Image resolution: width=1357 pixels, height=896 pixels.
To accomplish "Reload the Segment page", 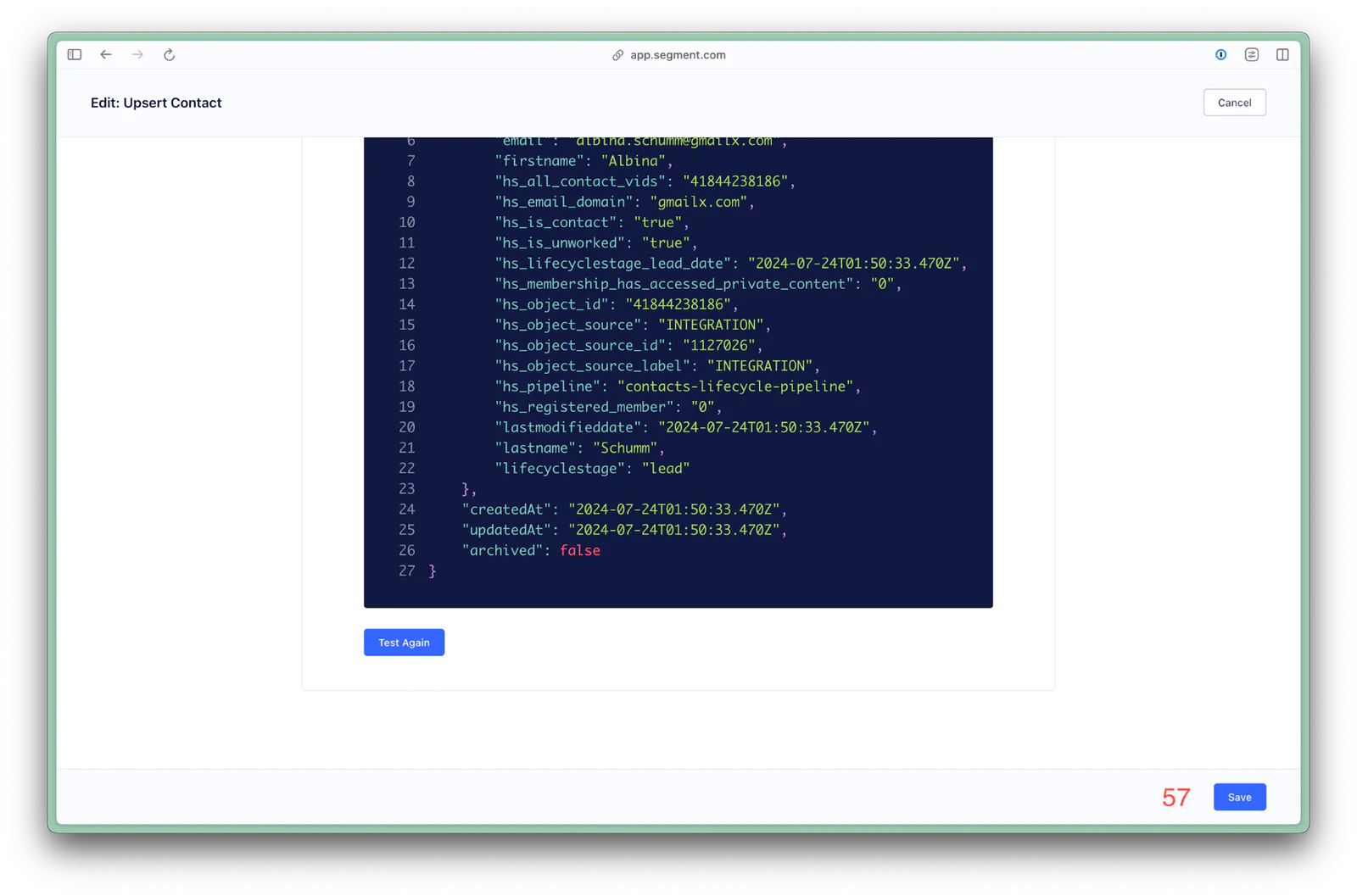I will point(170,54).
